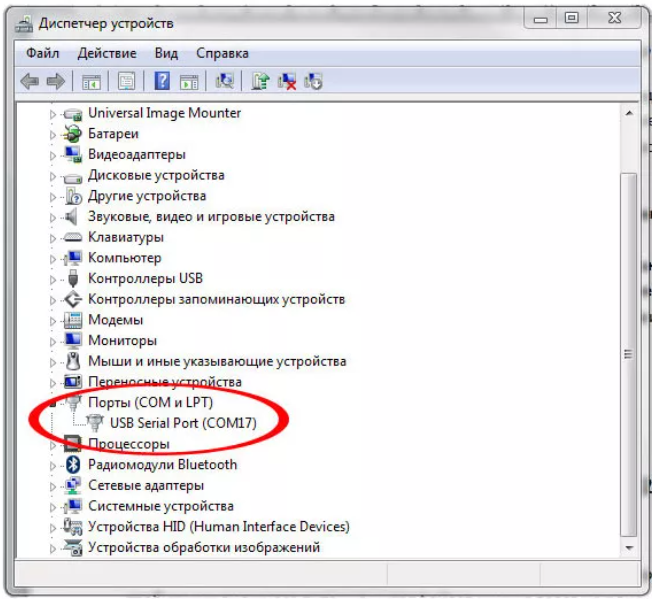Expand the Дисковые устройства node arrow
The width and height of the screenshot is (652, 599).
point(52,176)
